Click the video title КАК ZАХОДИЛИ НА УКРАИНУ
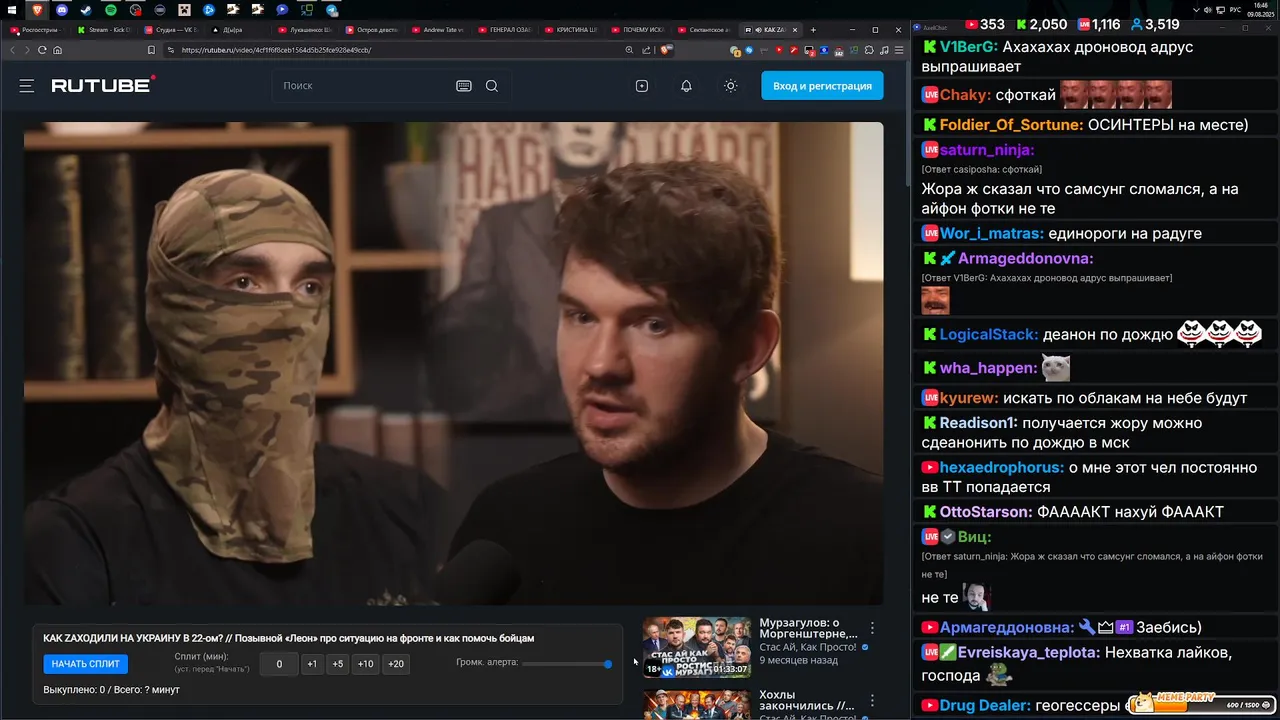 pyautogui.click(x=288, y=638)
